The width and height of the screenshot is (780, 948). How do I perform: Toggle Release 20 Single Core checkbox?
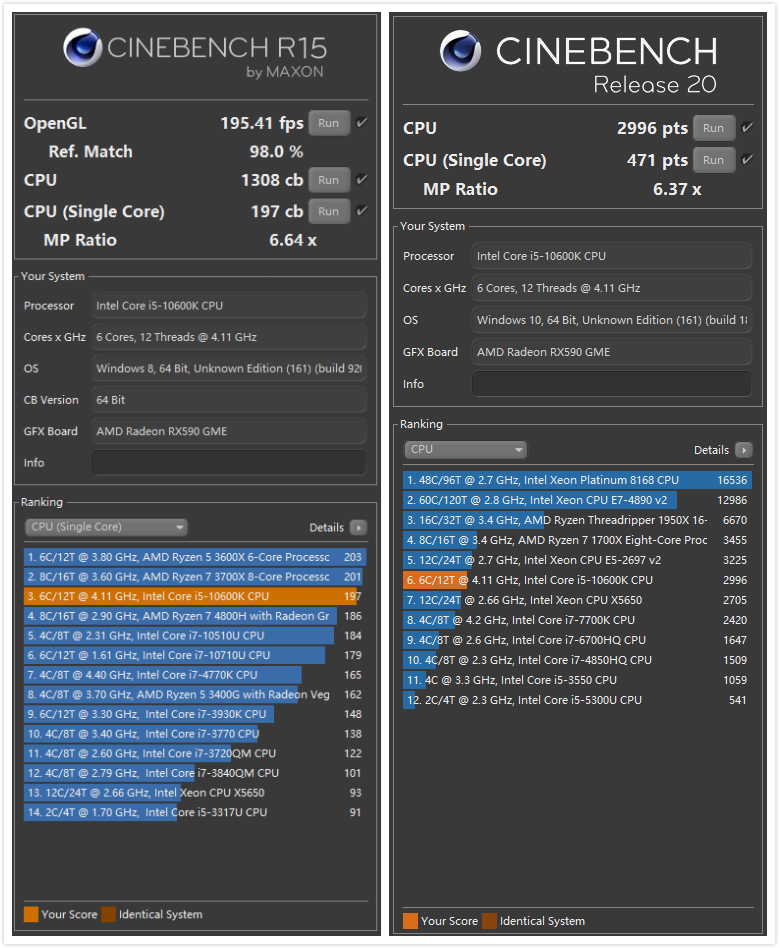pyautogui.click(x=747, y=160)
